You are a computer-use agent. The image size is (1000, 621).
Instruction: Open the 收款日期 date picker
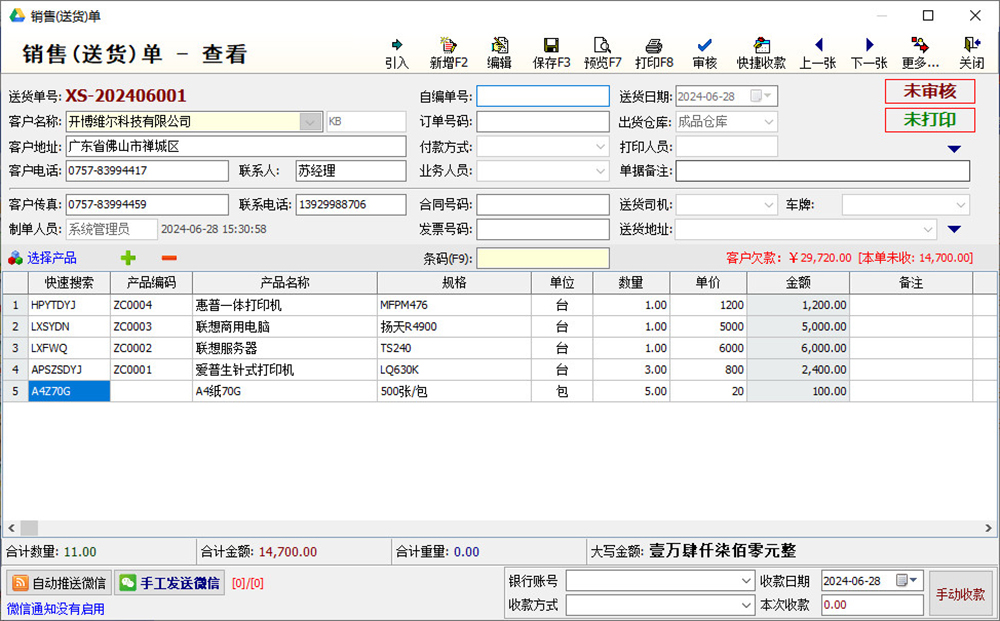(907, 581)
